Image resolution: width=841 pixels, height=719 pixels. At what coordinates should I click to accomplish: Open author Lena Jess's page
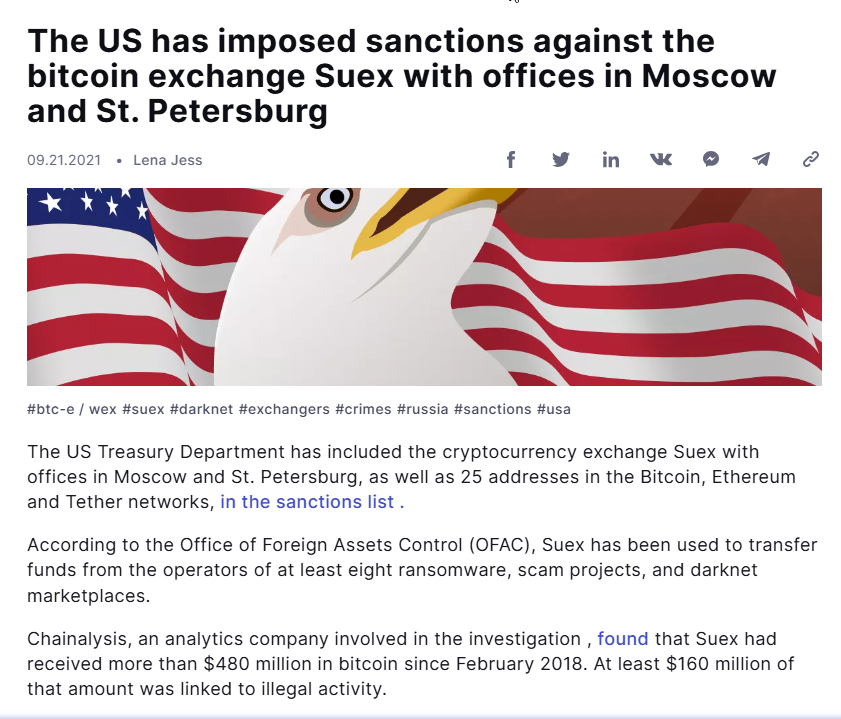coord(168,160)
